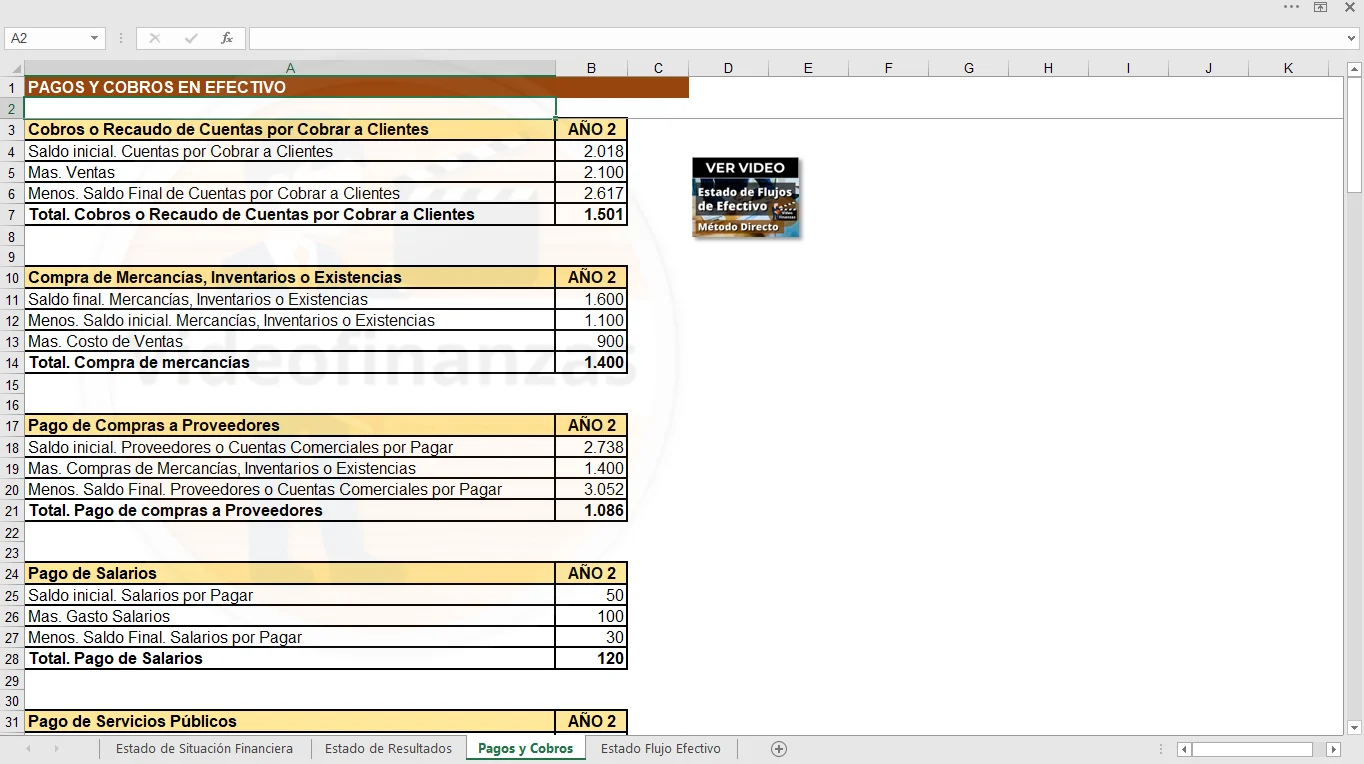Click the Insert Function fx icon

(x=227, y=38)
